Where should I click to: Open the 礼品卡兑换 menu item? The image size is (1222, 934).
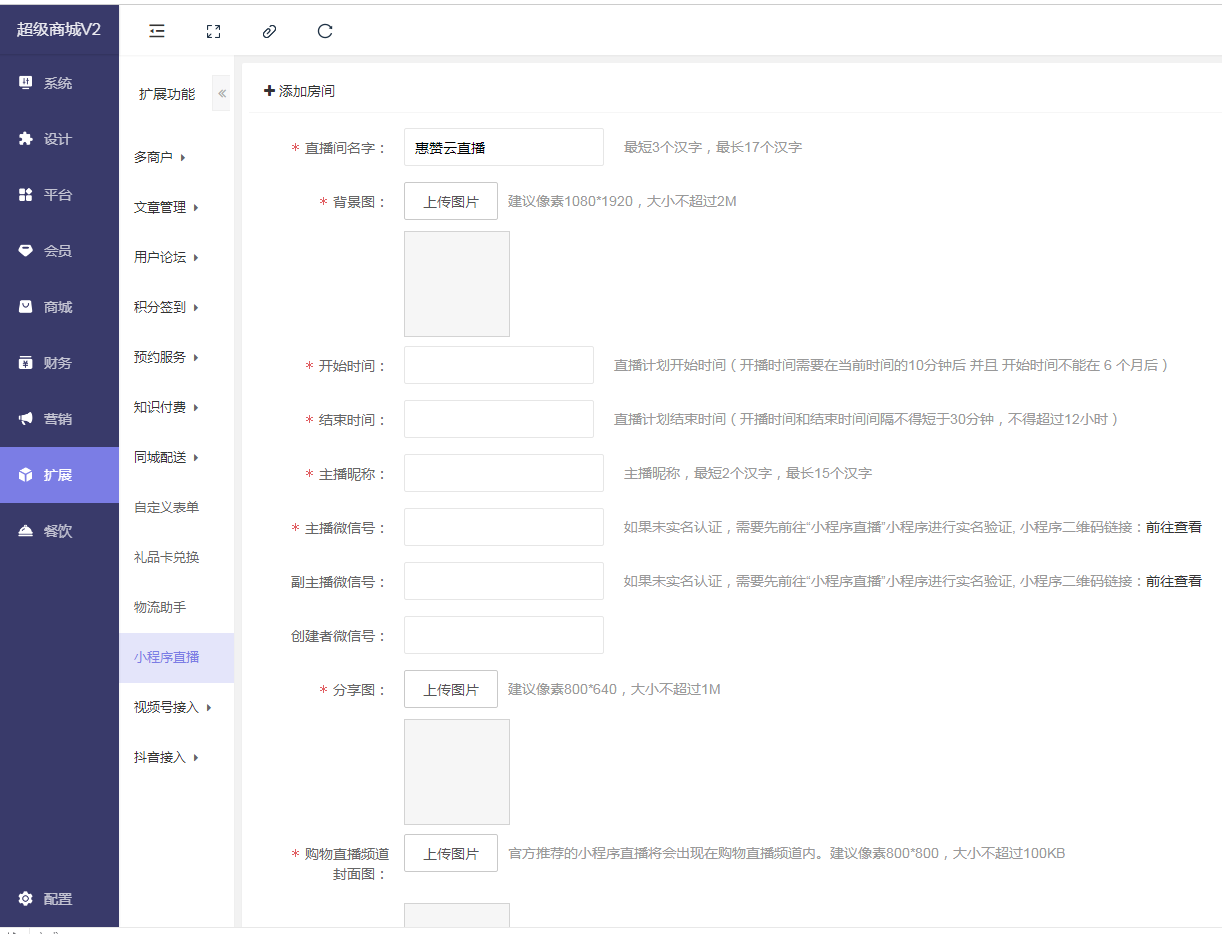[x=166, y=557]
